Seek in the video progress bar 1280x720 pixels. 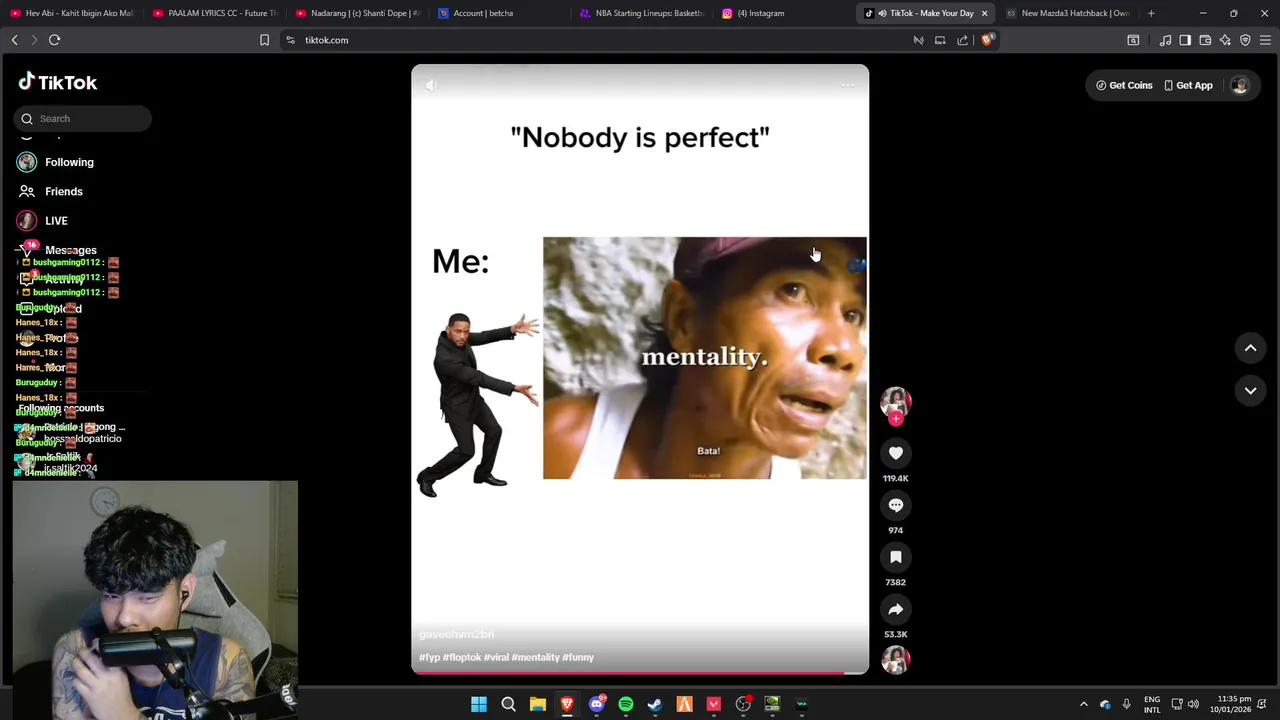tap(640, 672)
